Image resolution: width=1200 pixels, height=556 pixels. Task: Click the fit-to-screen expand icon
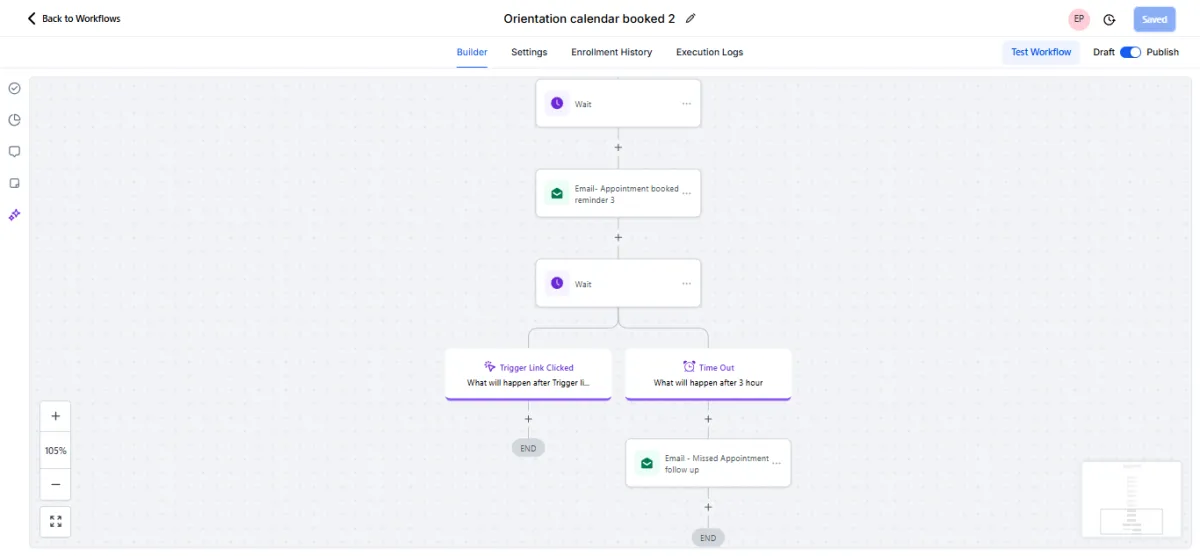coord(56,521)
